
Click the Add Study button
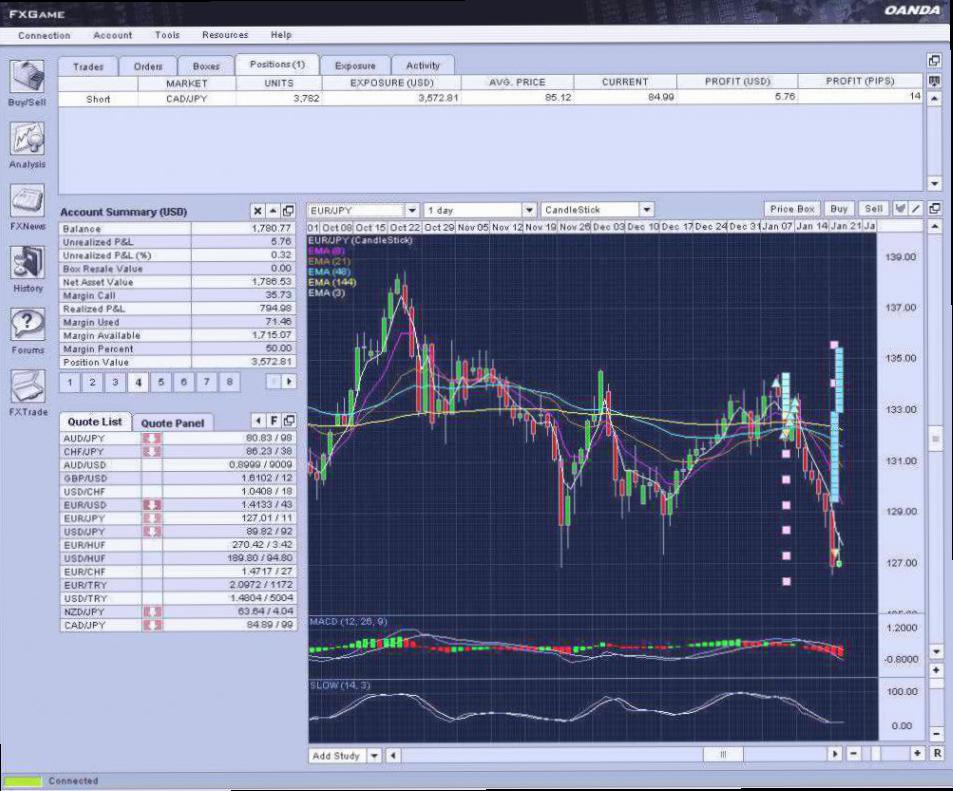pyautogui.click(x=337, y=756)
